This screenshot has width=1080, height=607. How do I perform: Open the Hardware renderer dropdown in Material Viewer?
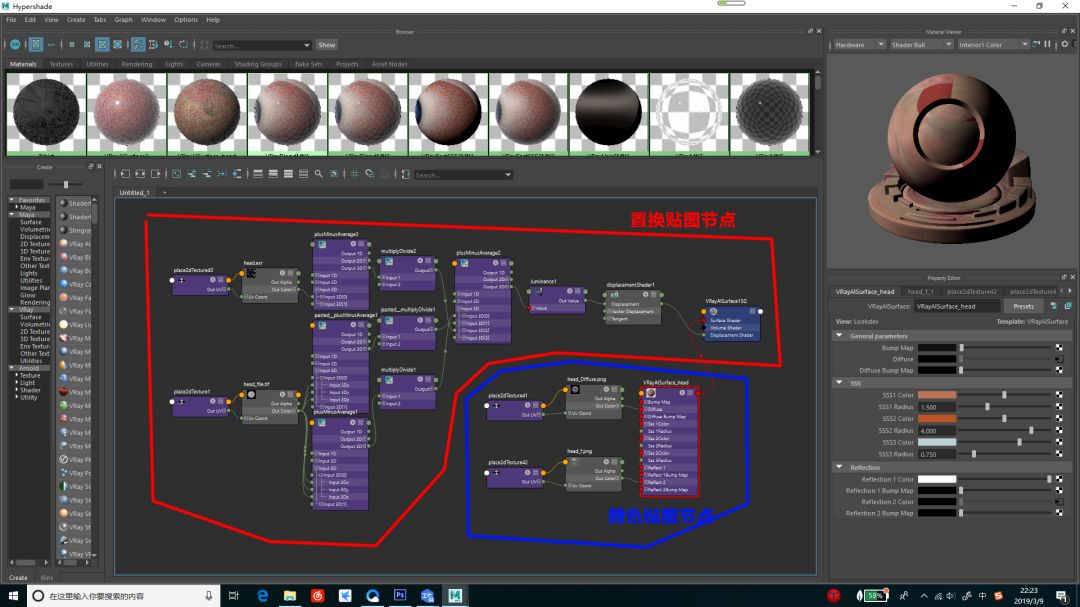[858, 45]
